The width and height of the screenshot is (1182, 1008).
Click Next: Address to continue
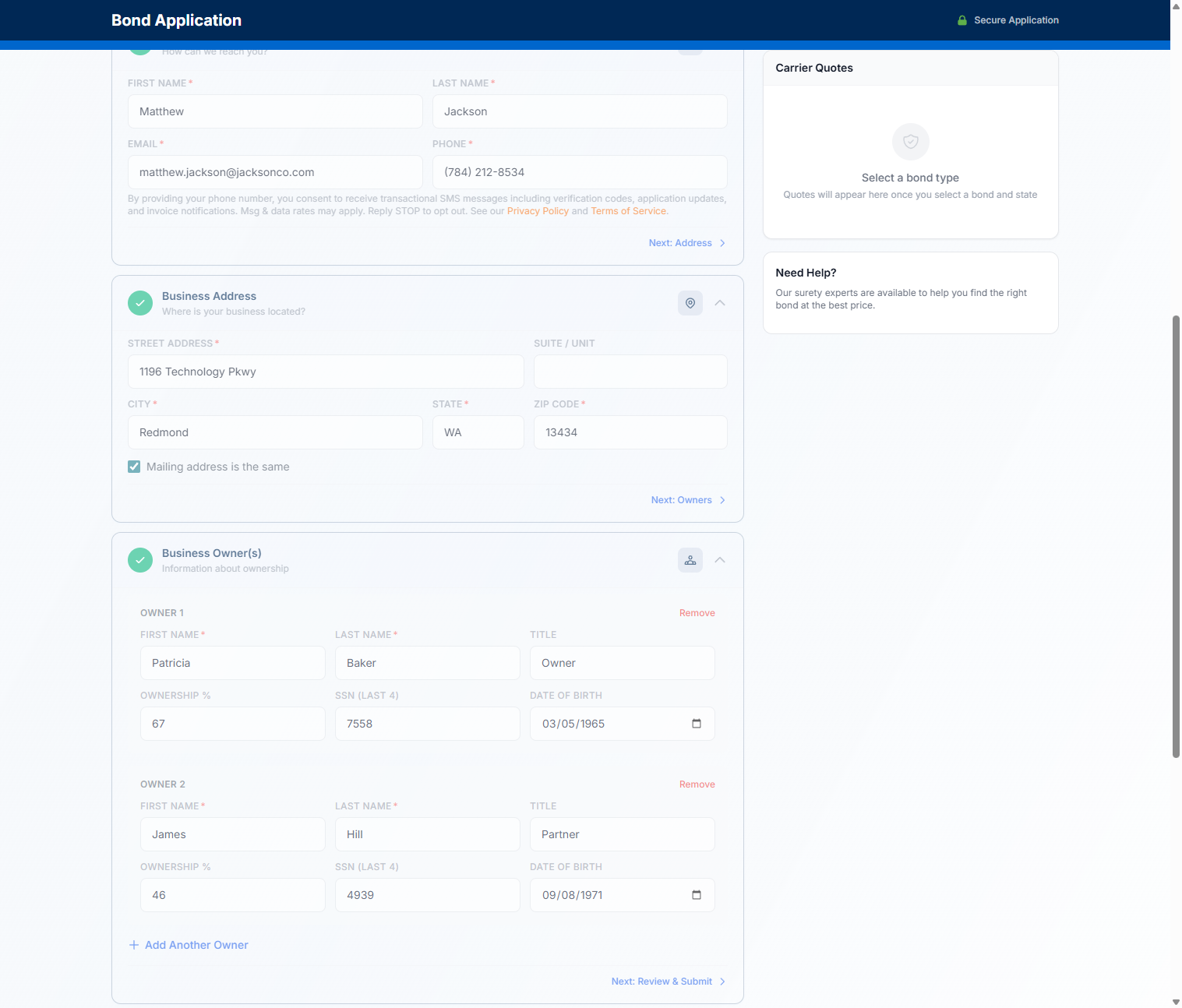[x=686, y=243]
